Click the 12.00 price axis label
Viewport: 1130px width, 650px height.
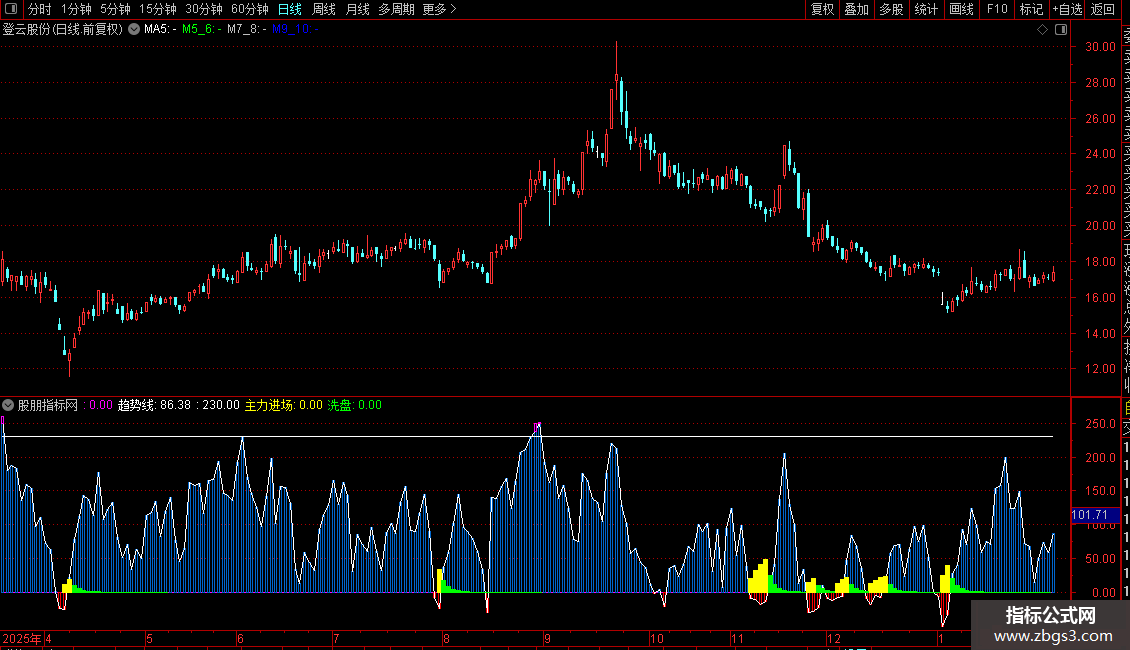tap(1100, 368)
